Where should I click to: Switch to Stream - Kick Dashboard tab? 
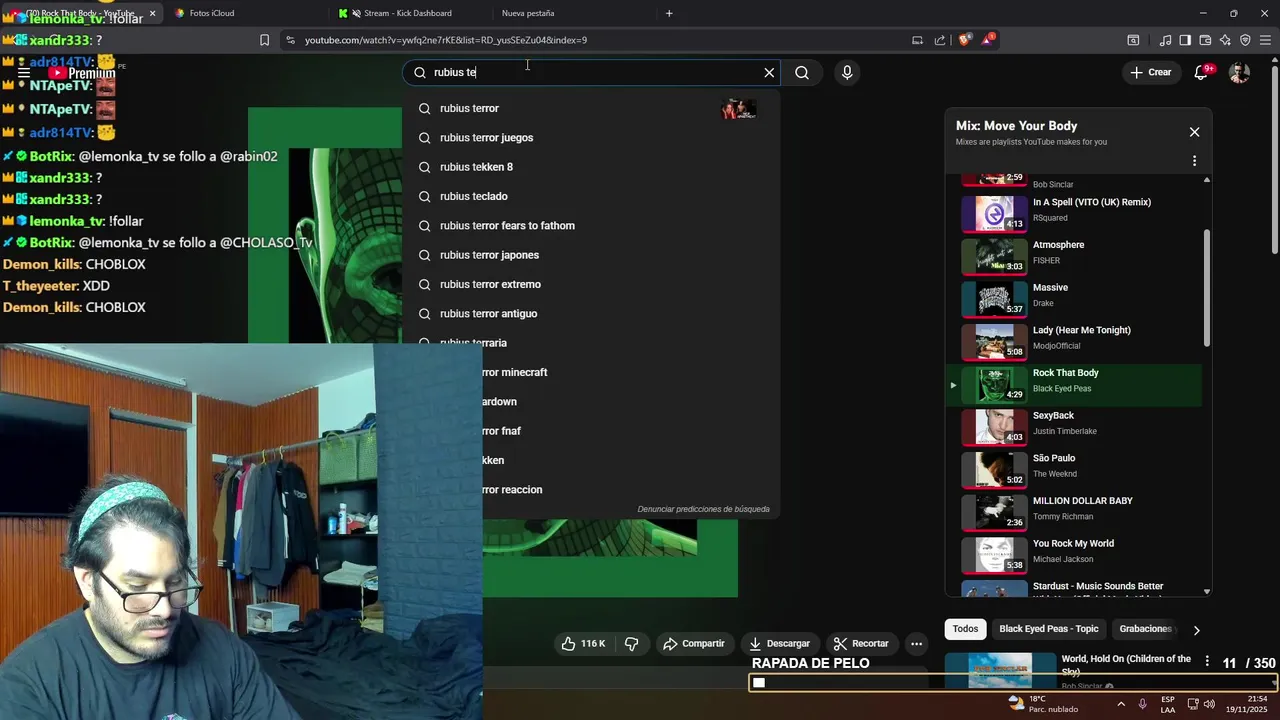coord(411,13)
